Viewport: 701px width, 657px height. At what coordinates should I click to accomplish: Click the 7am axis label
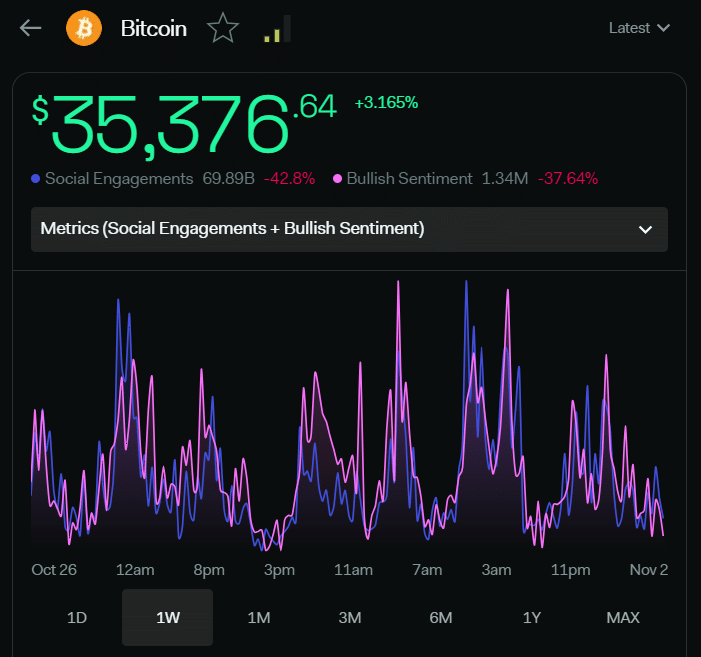tap(427, 570)
